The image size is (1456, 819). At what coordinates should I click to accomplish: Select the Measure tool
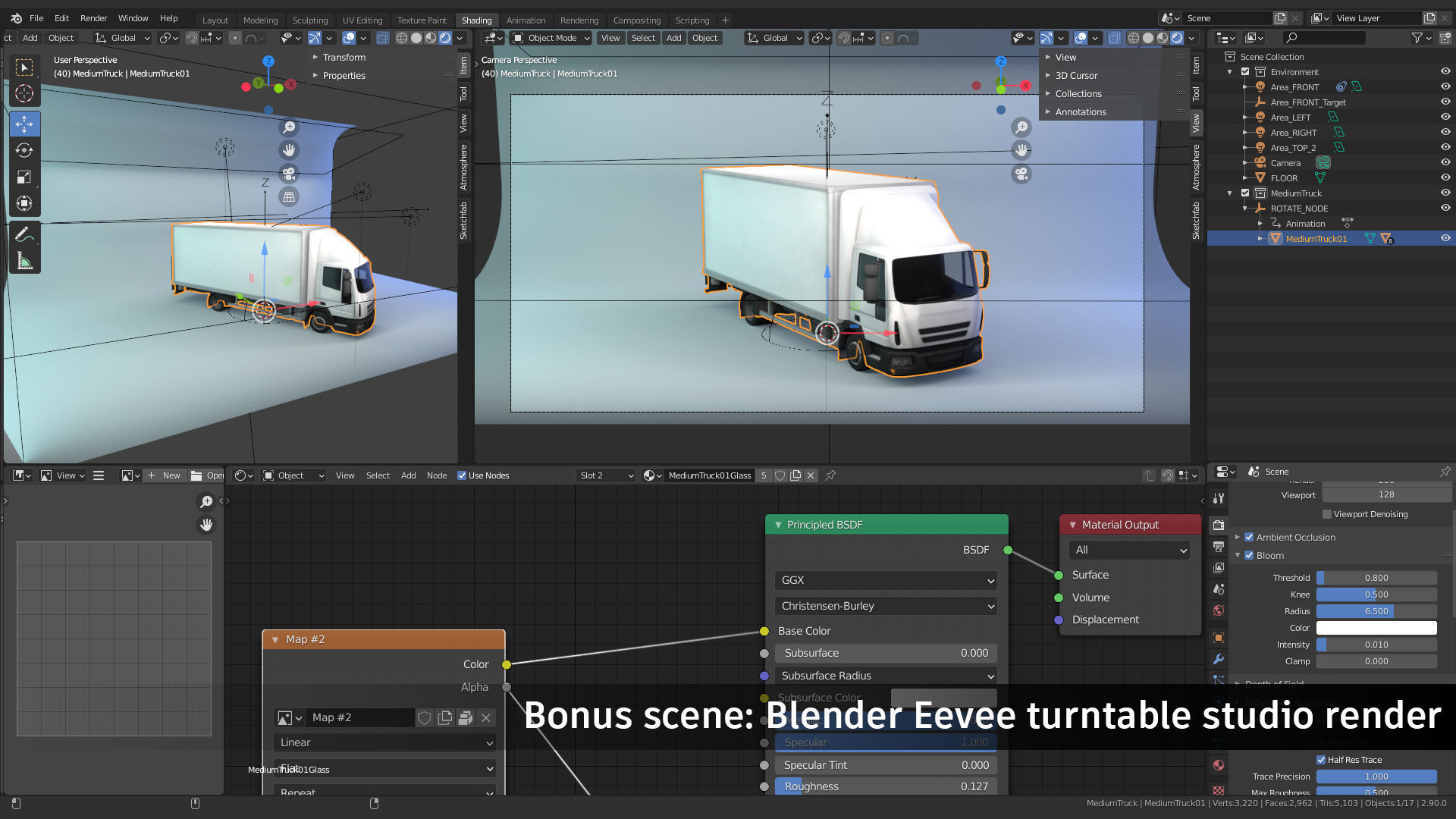24,262
